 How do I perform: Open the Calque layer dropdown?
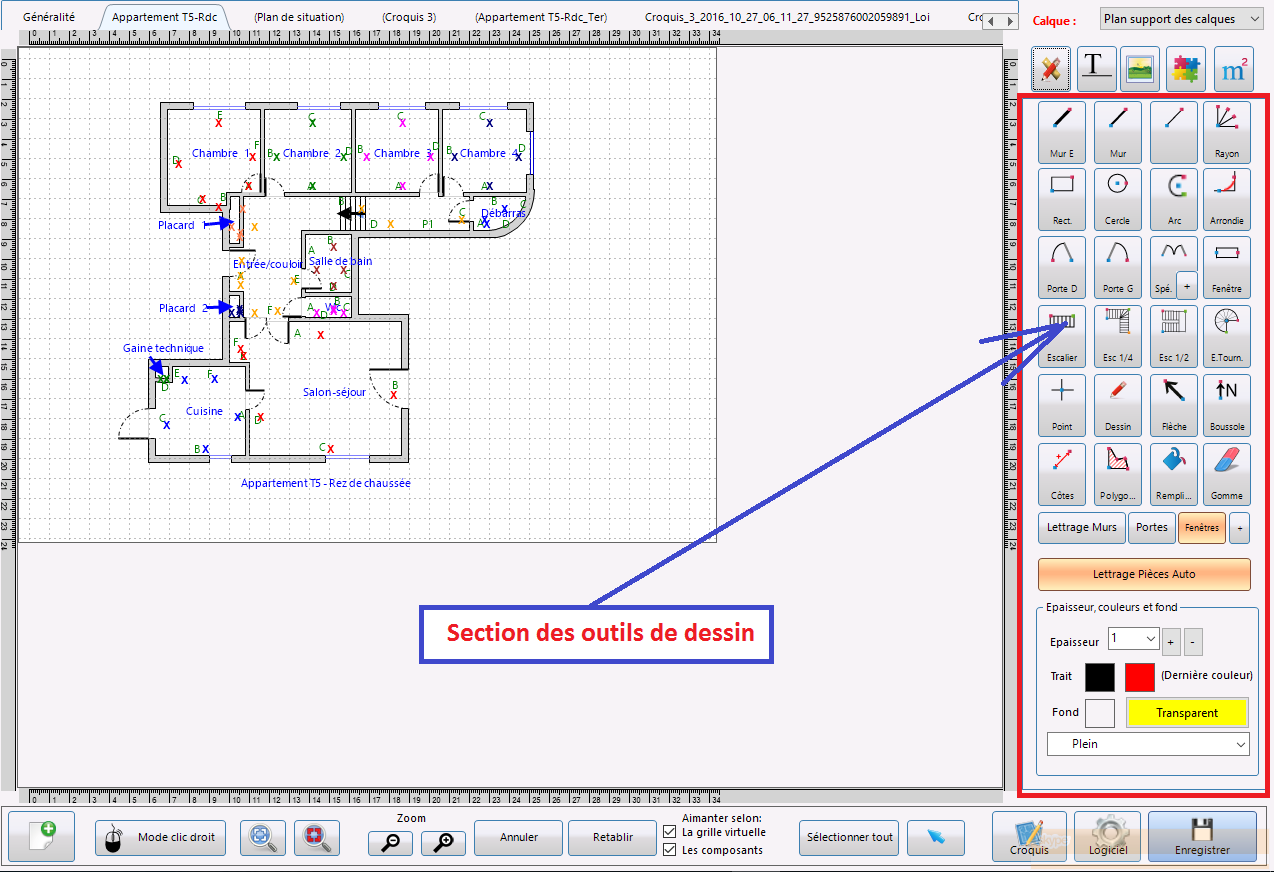1182,19
